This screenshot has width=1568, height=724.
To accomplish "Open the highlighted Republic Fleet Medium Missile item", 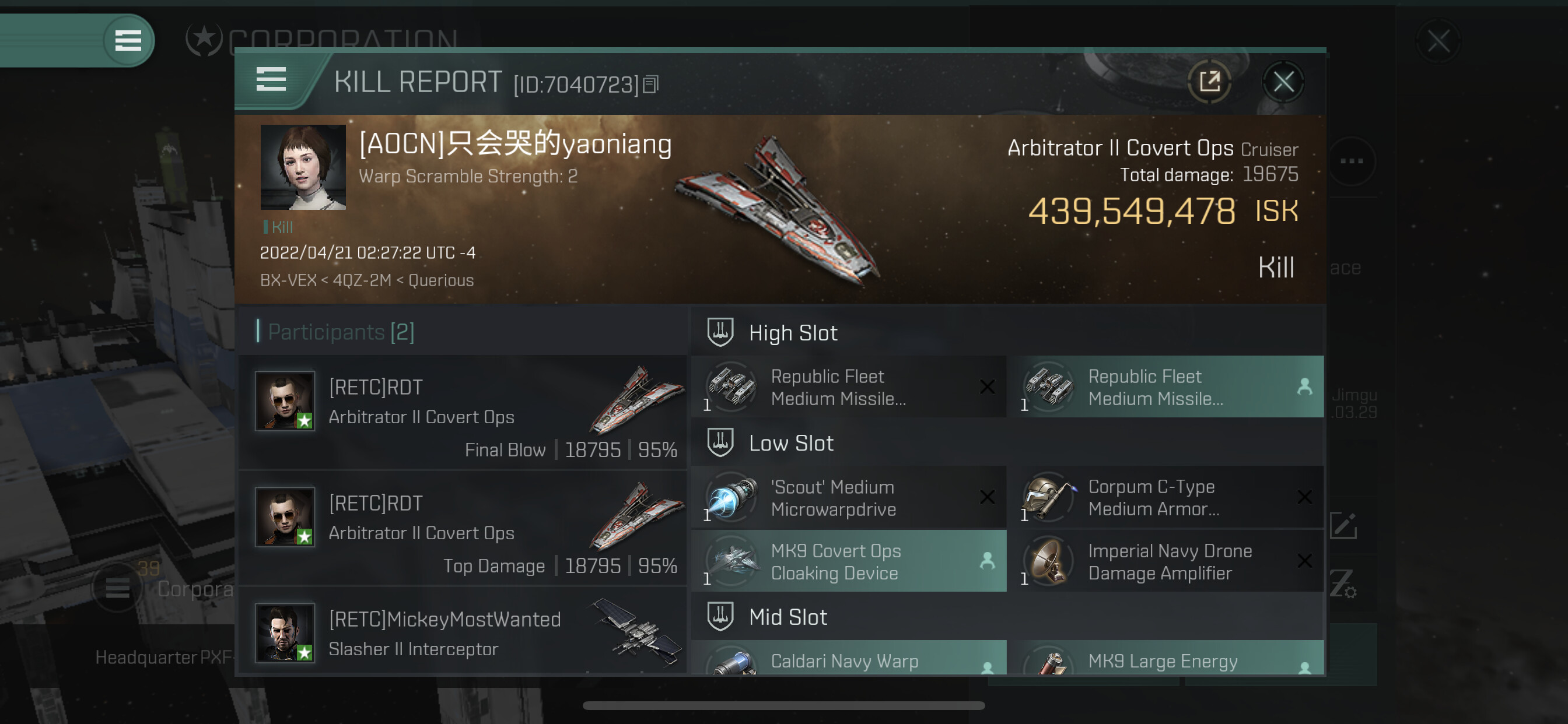I will 1166,387.
